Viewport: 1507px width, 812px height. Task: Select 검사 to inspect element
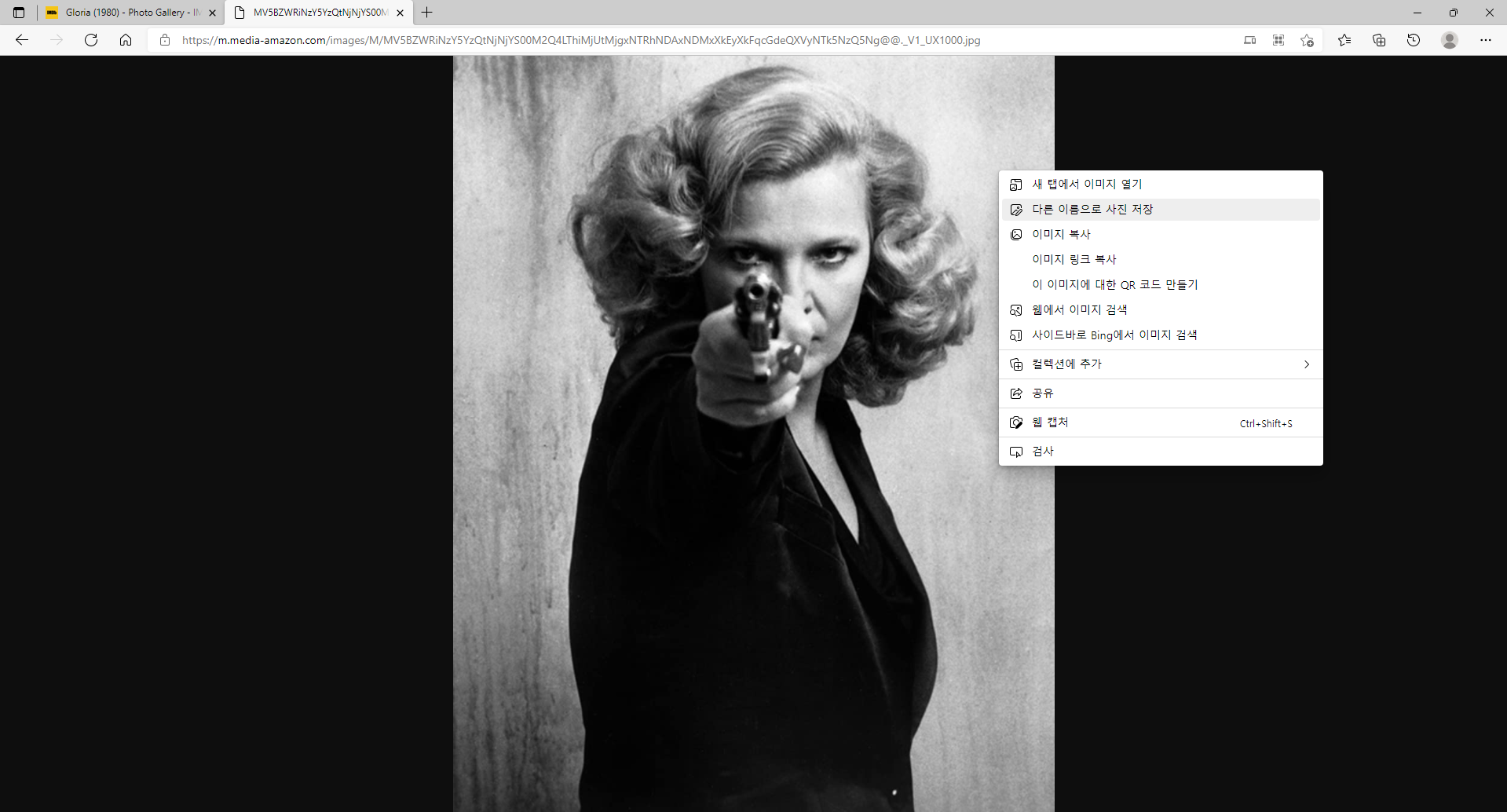(x=1161, y=452)
